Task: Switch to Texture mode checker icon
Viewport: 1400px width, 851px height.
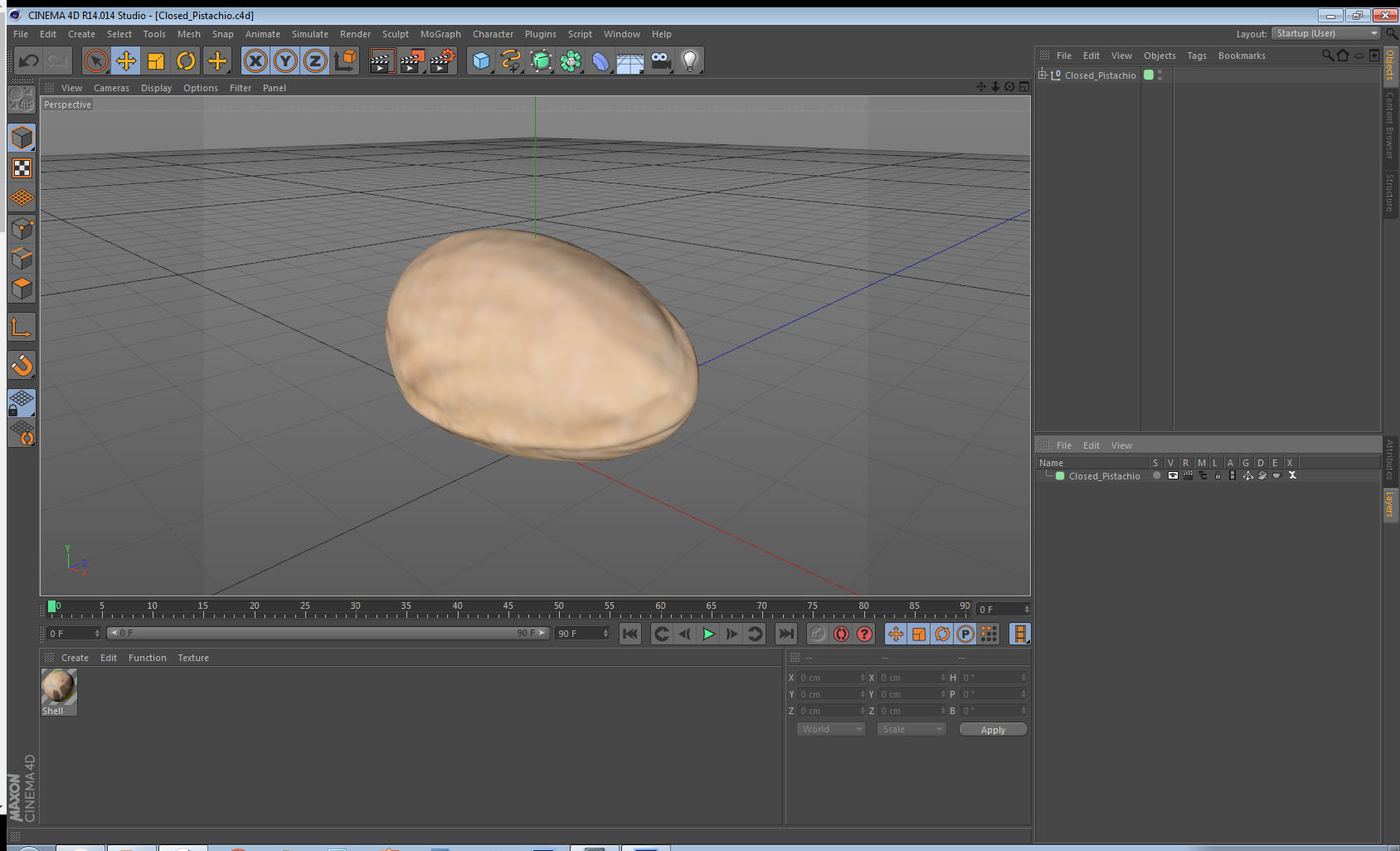Action: click(22, 168)
